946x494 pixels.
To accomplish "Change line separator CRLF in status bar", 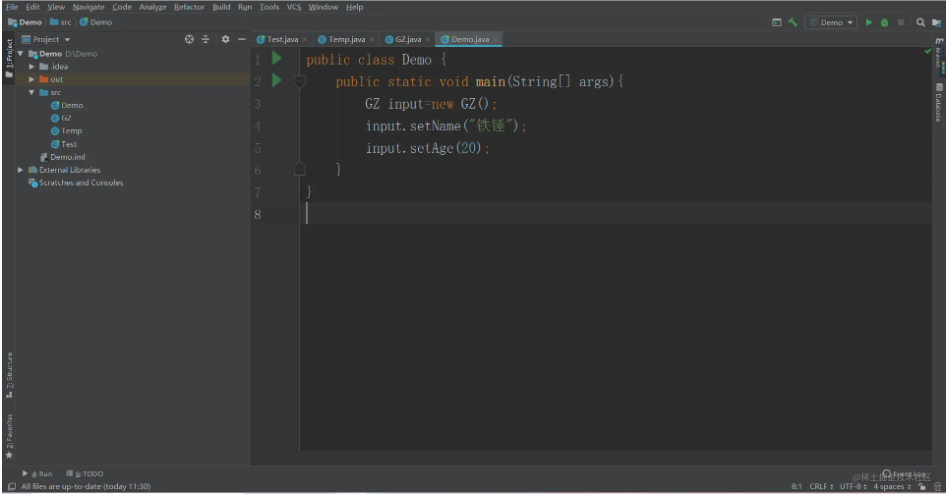I will (x=821, y=486).
